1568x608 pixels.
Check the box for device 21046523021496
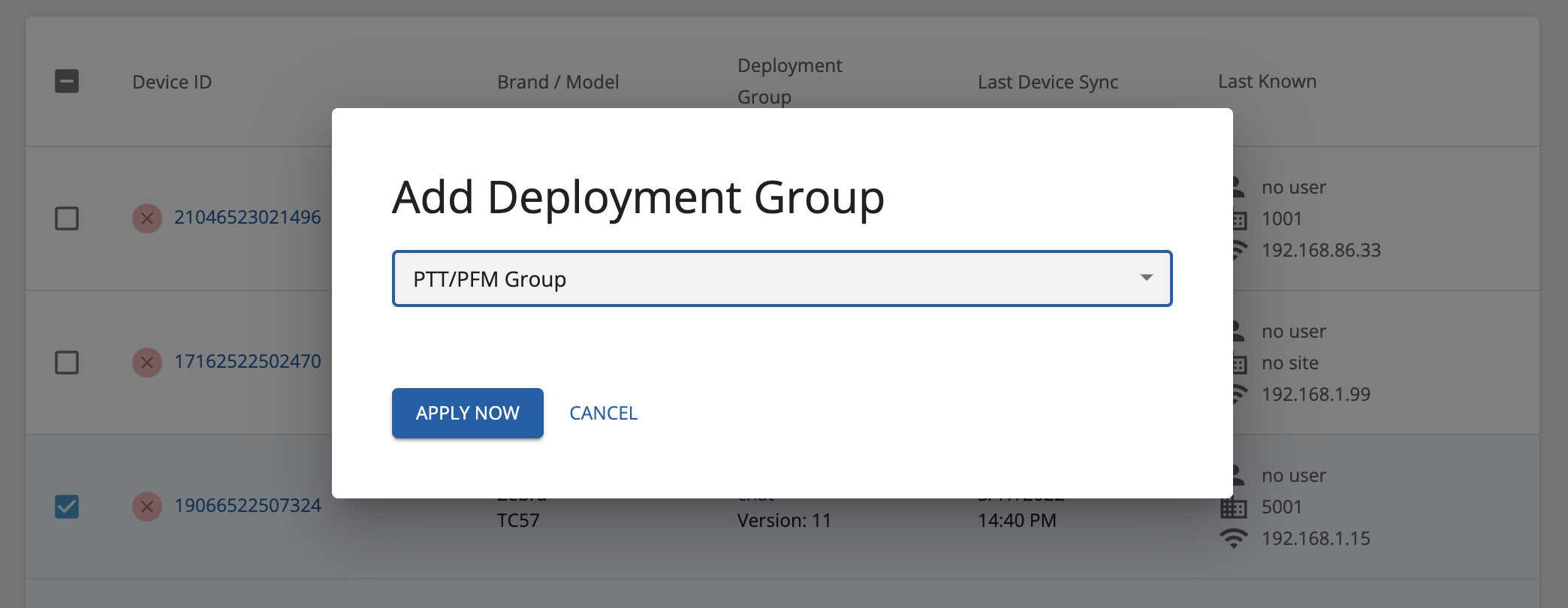(67, 218)
